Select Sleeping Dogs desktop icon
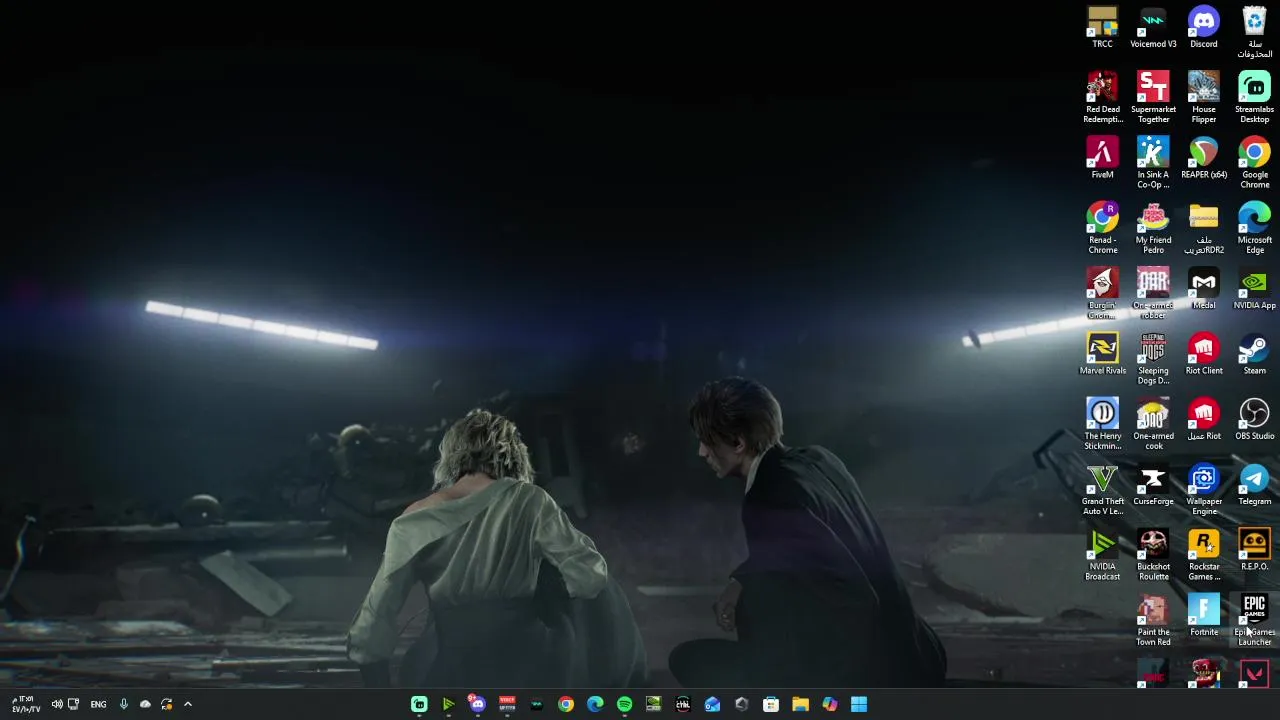The width and height of the screenshot is (1280, 720). 1153,358
